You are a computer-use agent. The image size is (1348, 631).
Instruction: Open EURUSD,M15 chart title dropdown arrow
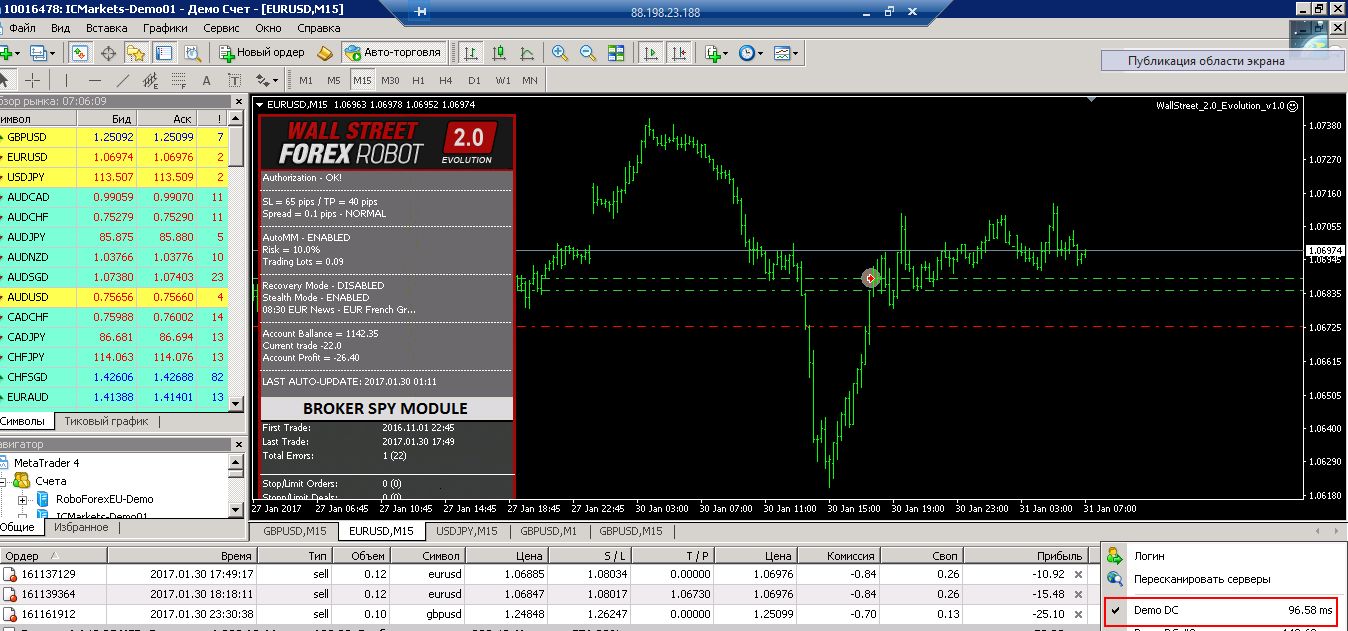[260, 105]
